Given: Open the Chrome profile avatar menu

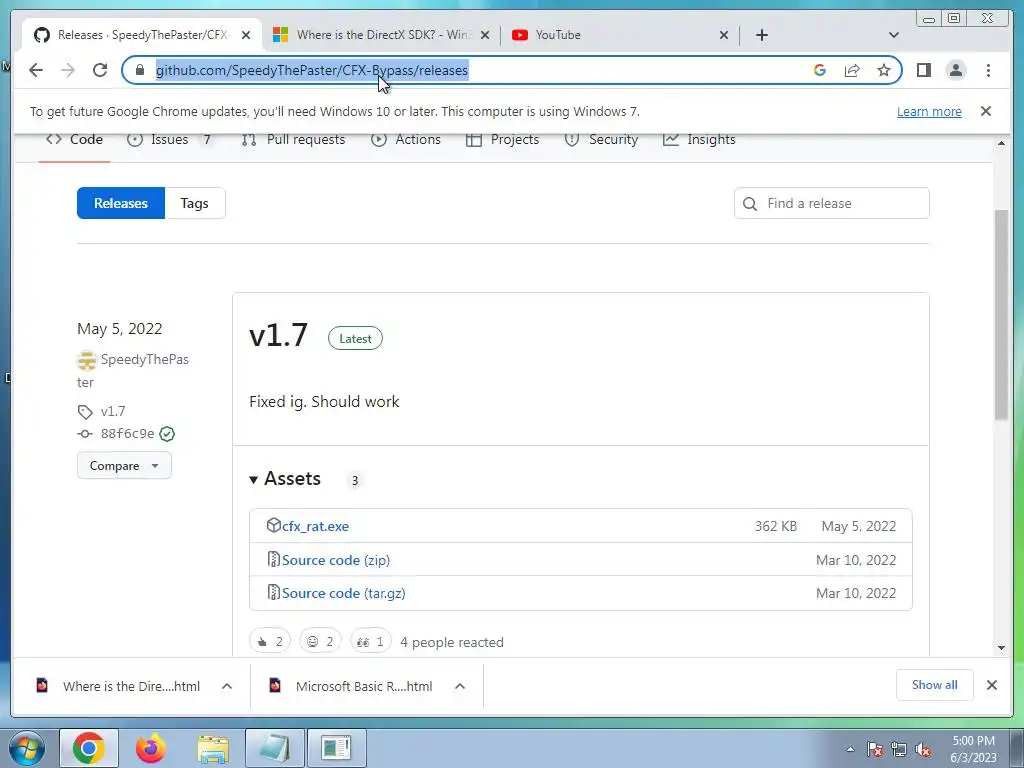Looking at the screenshot, I should pos(955,70).
